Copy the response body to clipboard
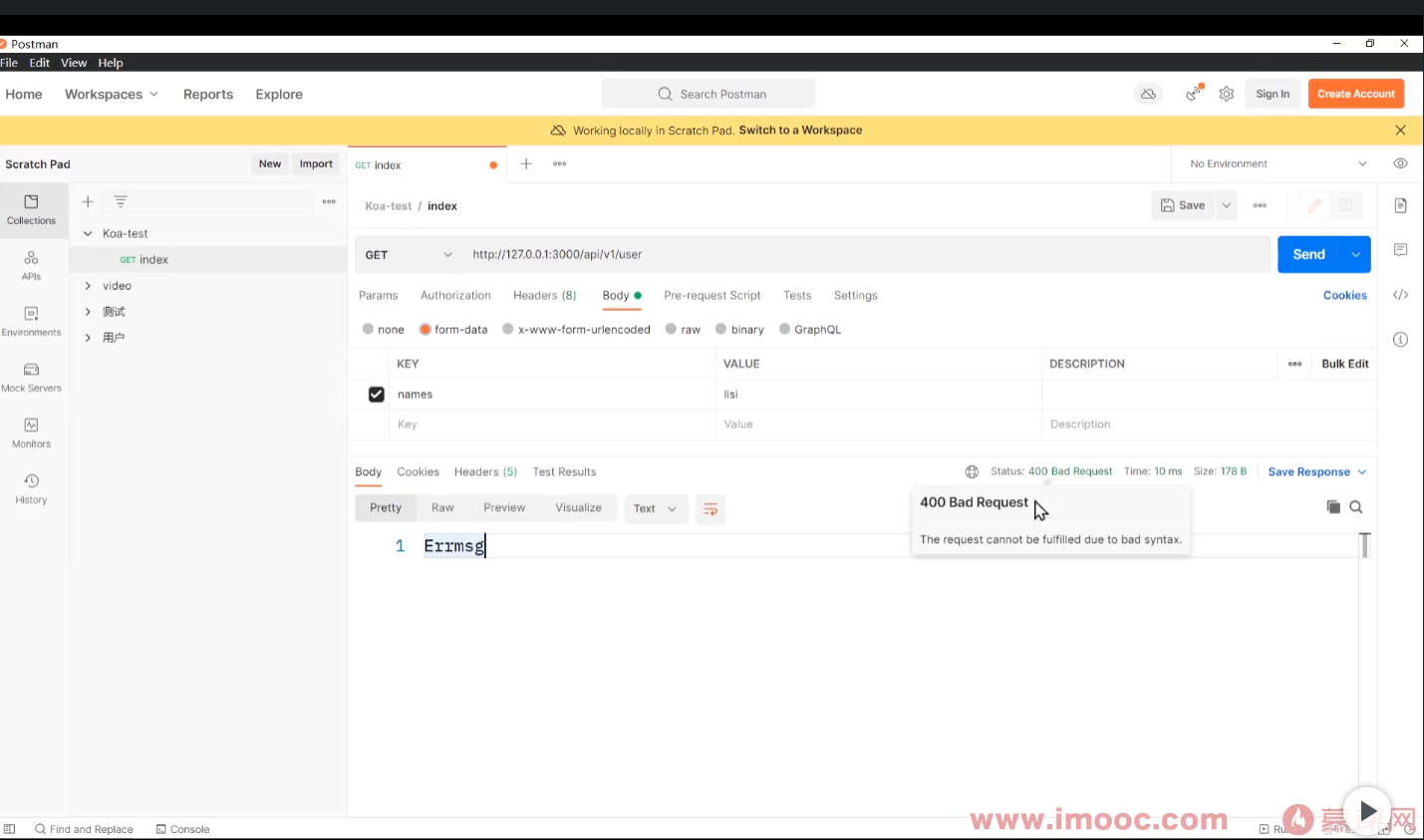This screenshot has width=1424, height=840. (1333, 507)
